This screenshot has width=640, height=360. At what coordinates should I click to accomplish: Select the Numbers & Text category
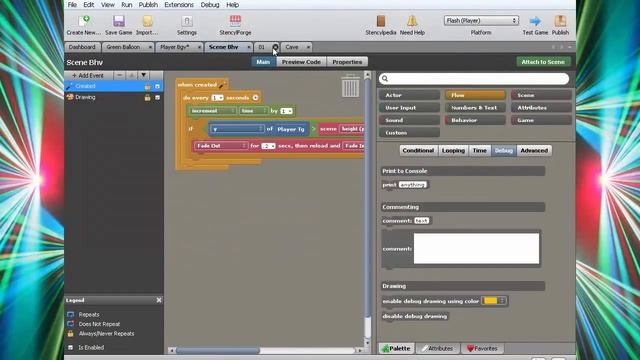[x=476, y=108]
